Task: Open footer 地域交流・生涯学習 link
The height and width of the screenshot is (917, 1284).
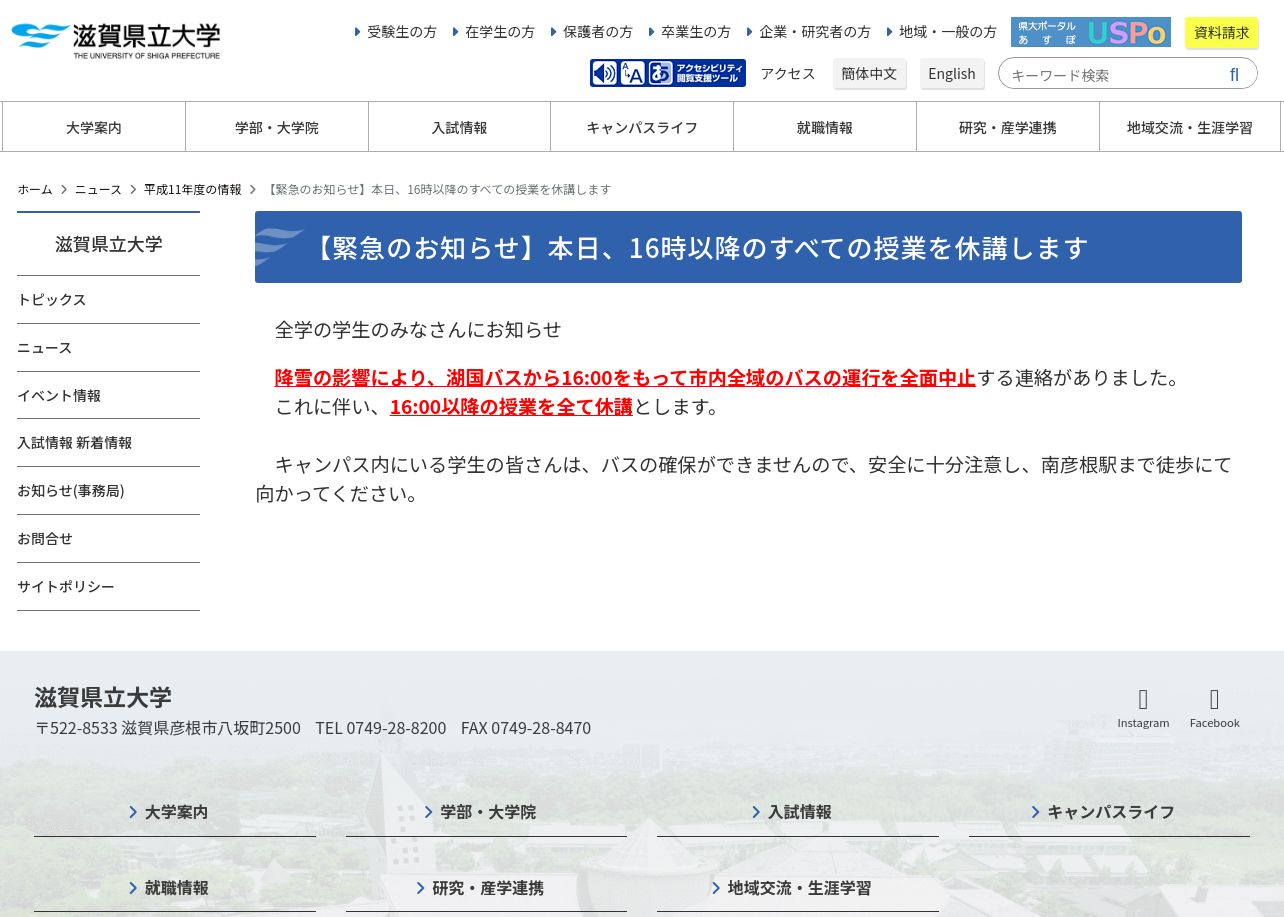Action: click(798, 888)
